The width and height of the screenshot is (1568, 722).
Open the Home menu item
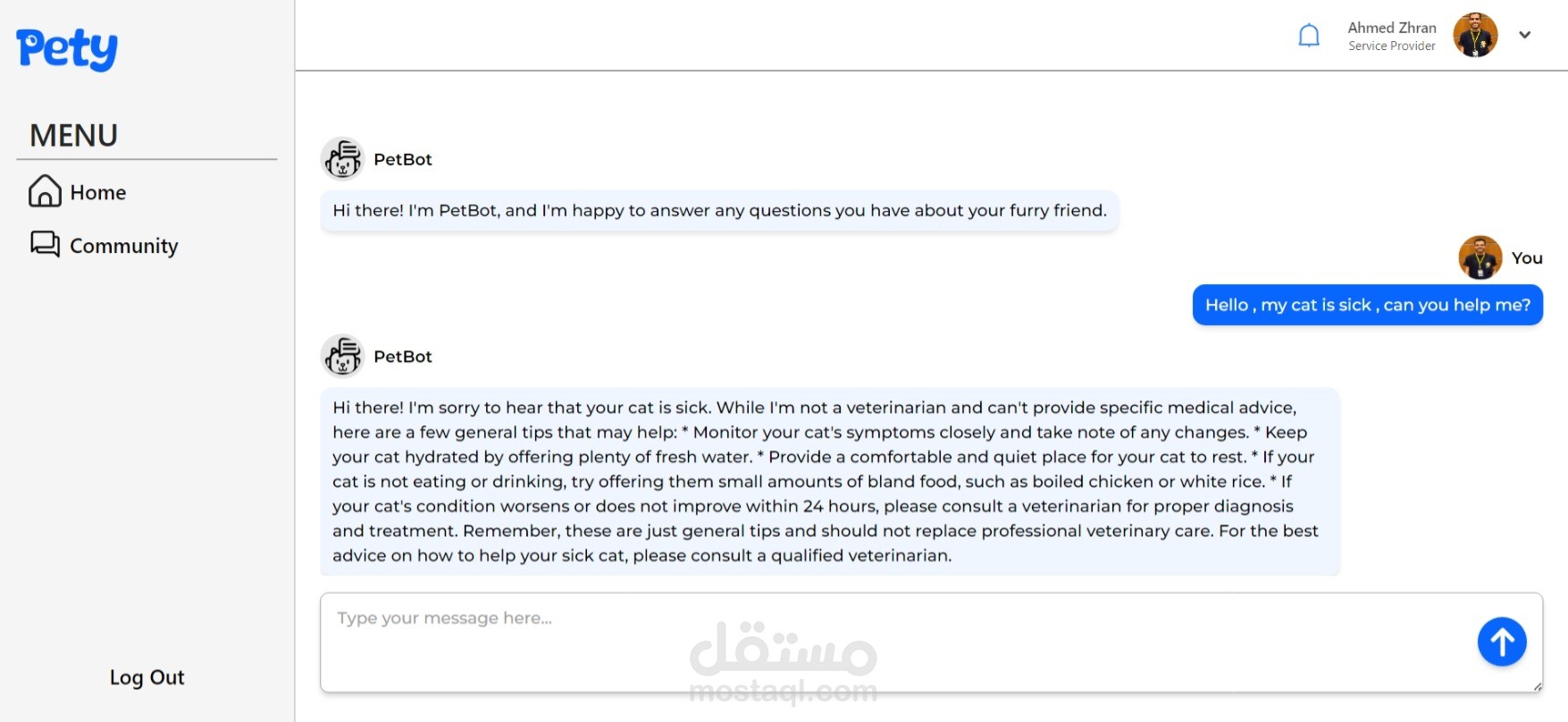click(78, 191)
